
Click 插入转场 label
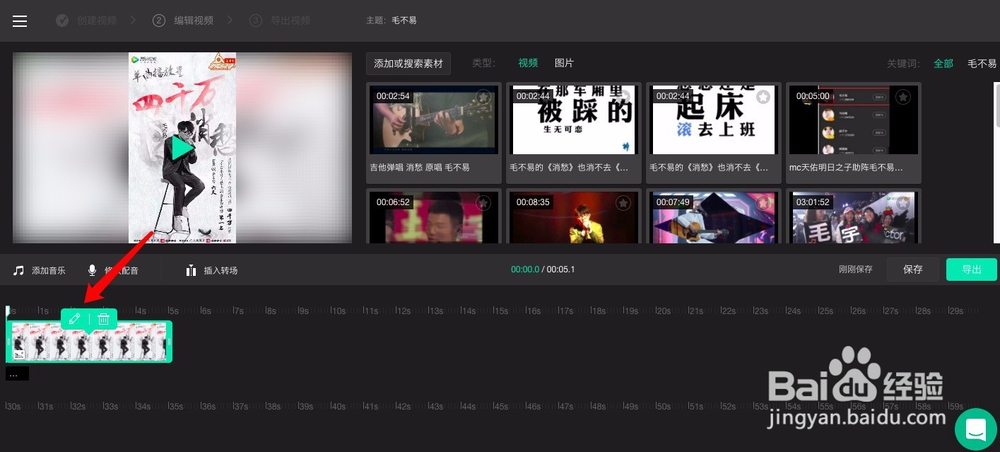[221, 270]
